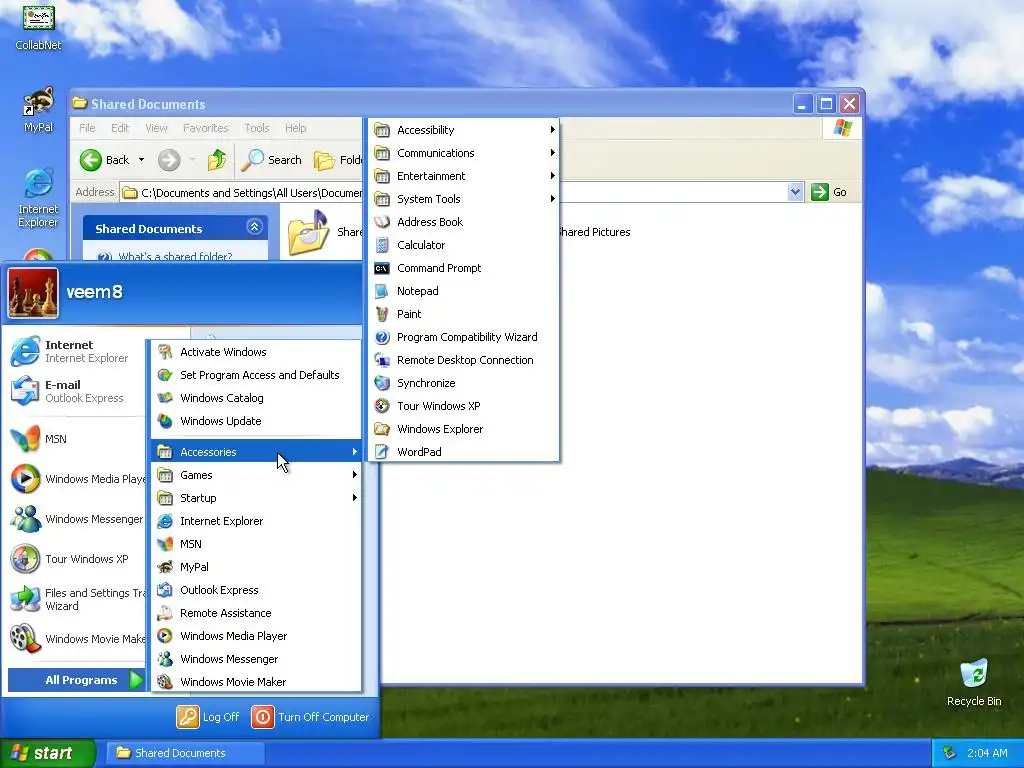1024x768 pixels.
Task: Click the pinned Internet Explorer entry
Action: pos(76,351)
